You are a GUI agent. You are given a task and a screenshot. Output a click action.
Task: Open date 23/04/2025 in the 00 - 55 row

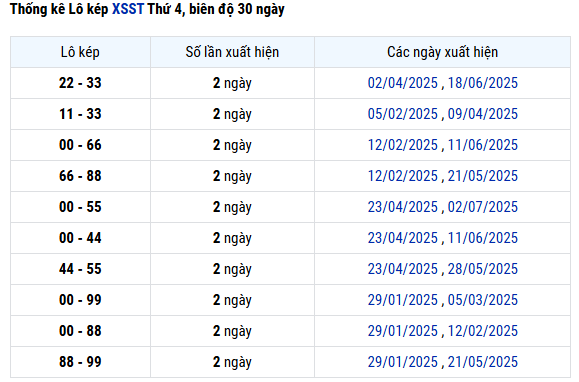coord(402,207)
